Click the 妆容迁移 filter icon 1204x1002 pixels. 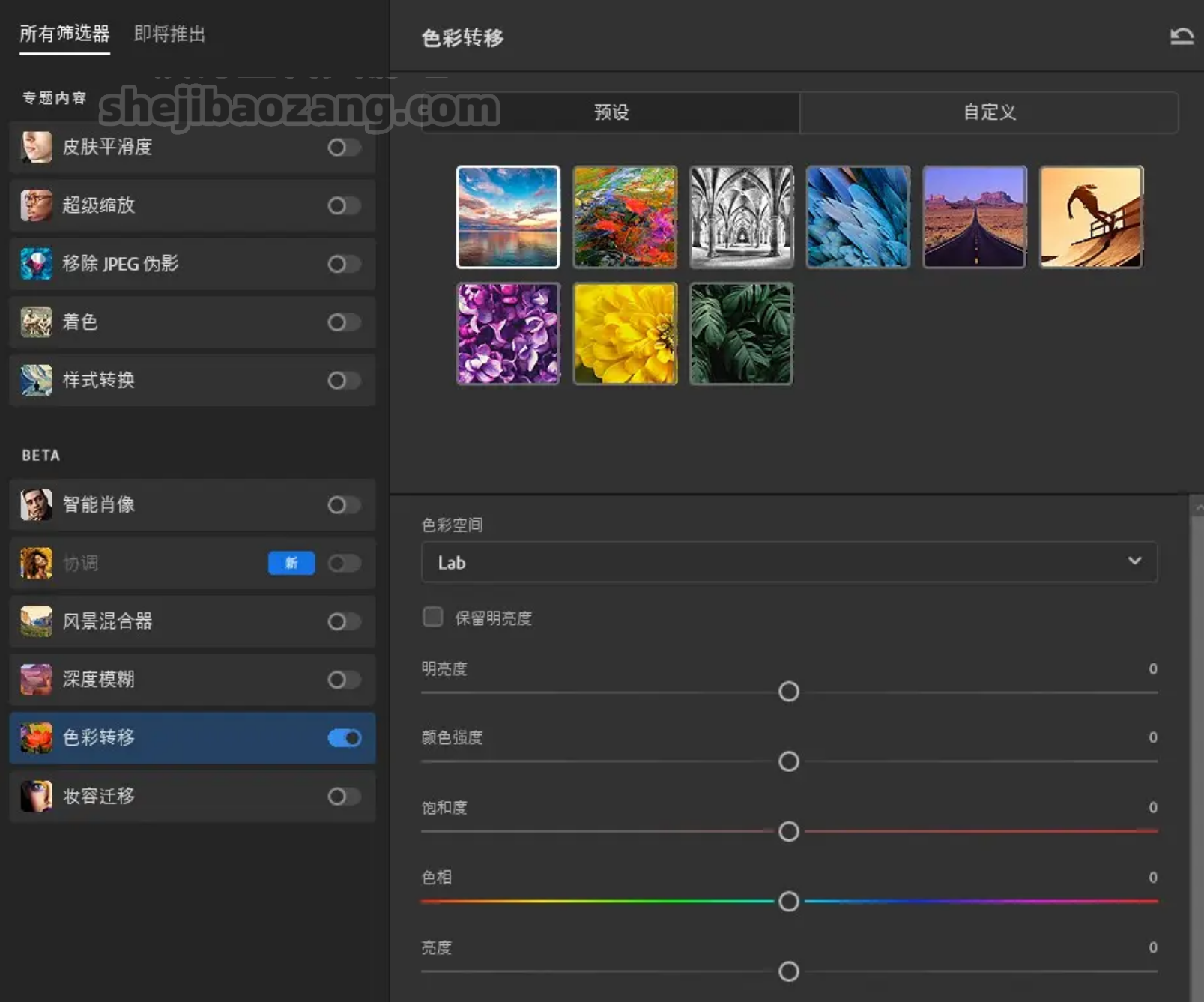click(36, 796)
